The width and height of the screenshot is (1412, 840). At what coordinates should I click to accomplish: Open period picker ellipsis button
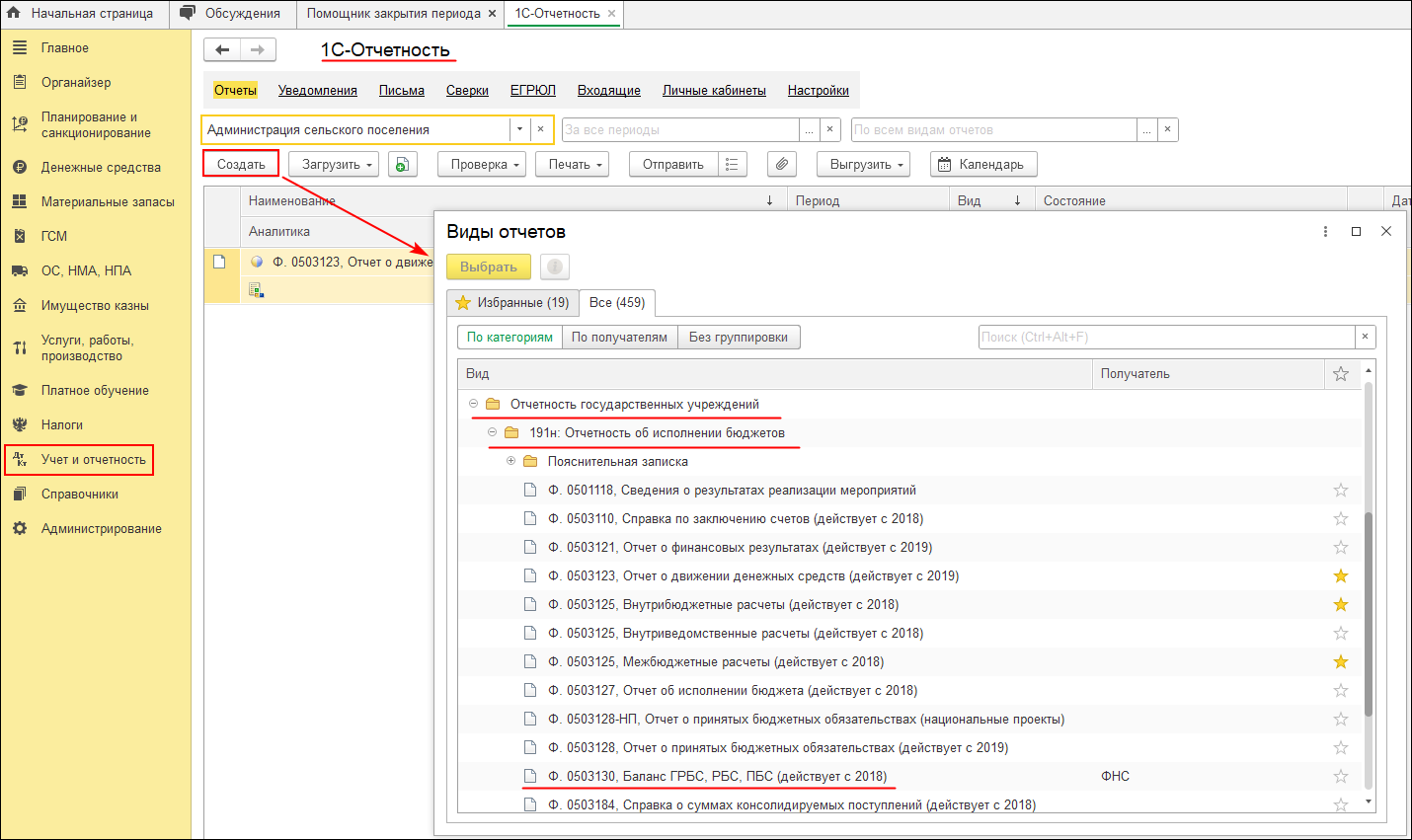click(810, 129)
